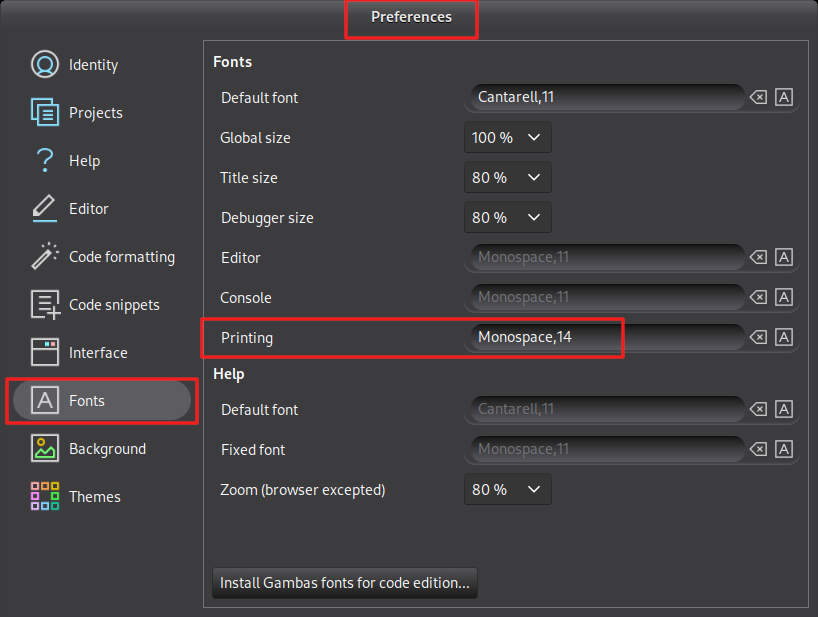
Task: Choose Console font via font picker icon
Action: tap(785, 297)
